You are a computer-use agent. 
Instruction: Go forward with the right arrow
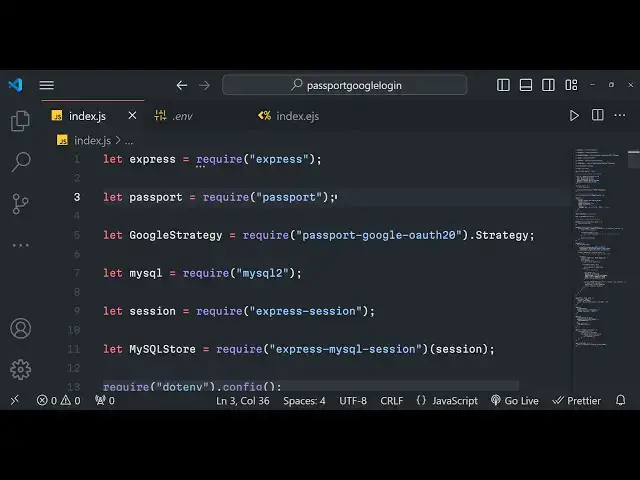click(204, 85)
